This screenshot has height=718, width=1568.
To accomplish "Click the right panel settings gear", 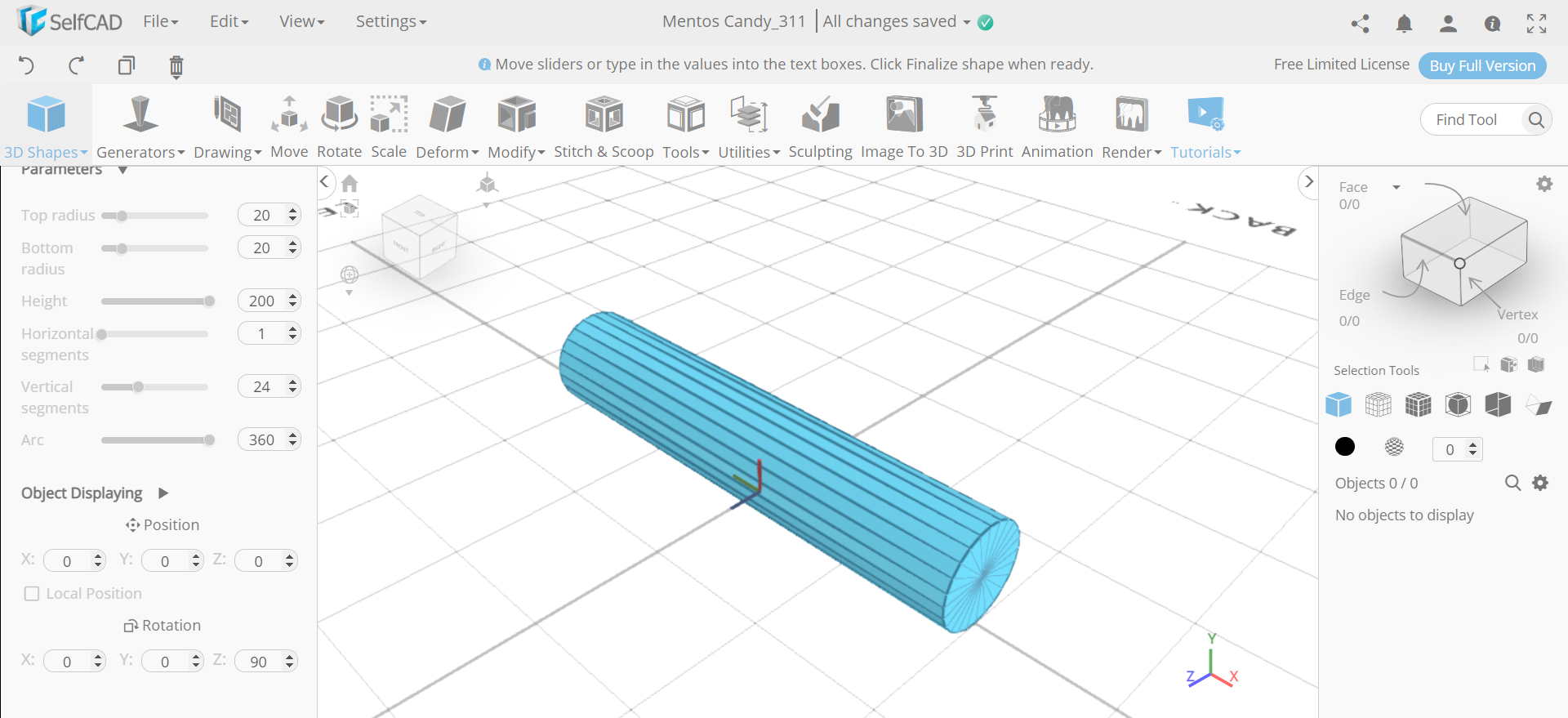I will pos(1543,184).
